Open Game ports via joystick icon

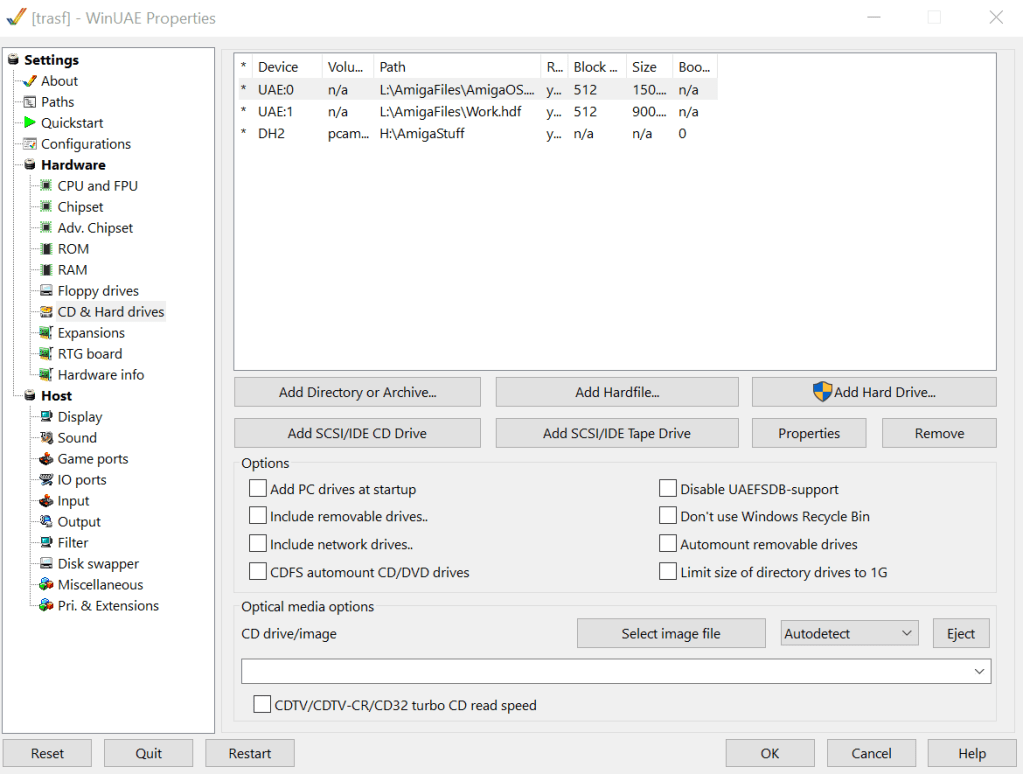pyautogui.click(x=46, y=459)
